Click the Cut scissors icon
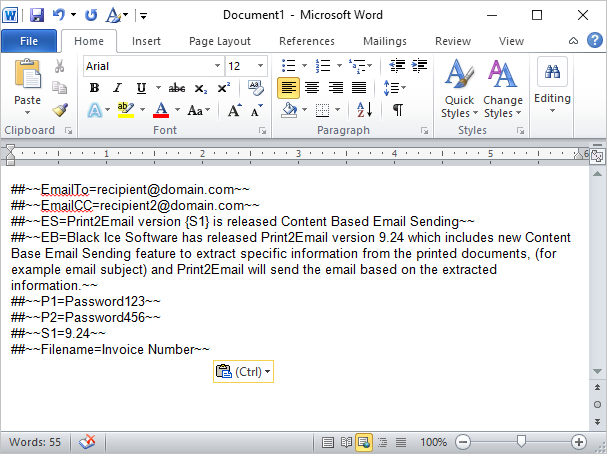The width and height of the screenshot is (607, 454). pos(60,66)
